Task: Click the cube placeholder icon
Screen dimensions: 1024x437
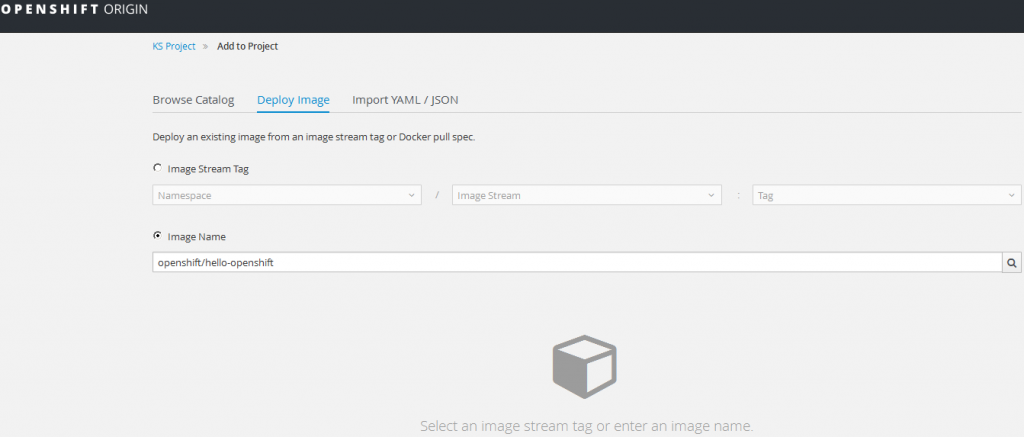Action: point(584,366)
